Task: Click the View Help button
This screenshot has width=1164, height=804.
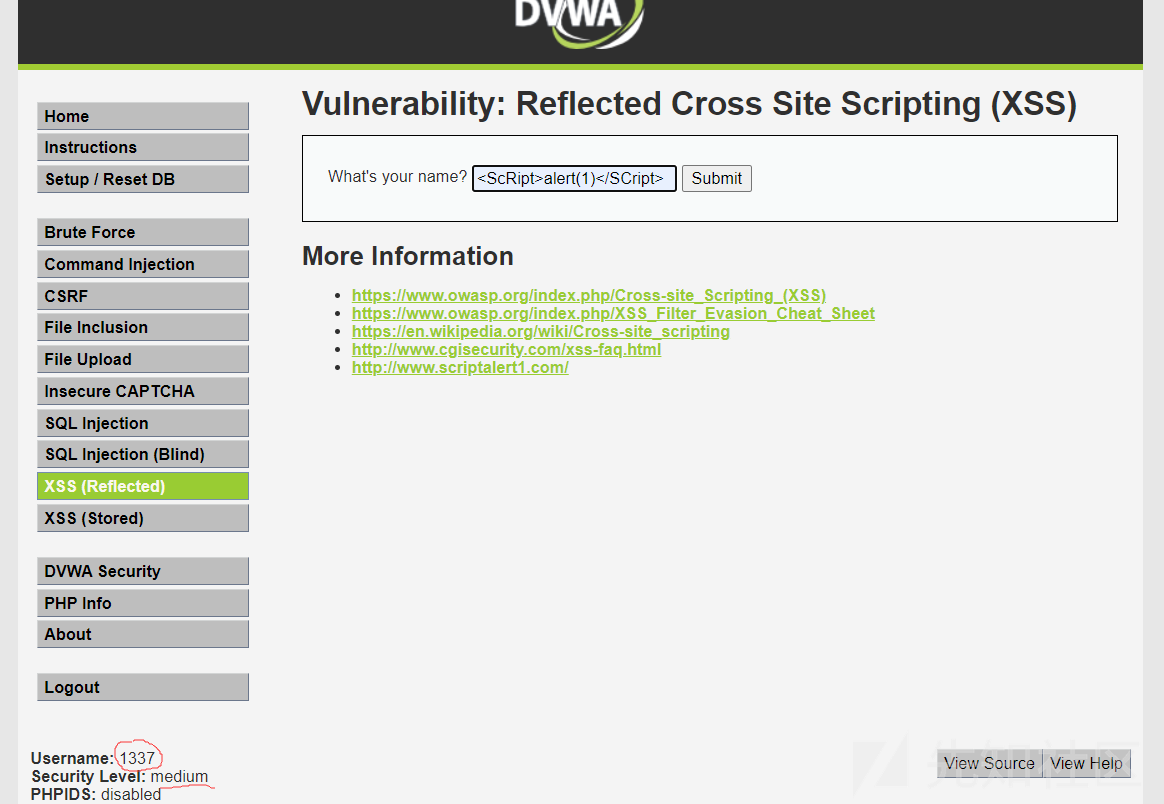Action: point(1086,763)
